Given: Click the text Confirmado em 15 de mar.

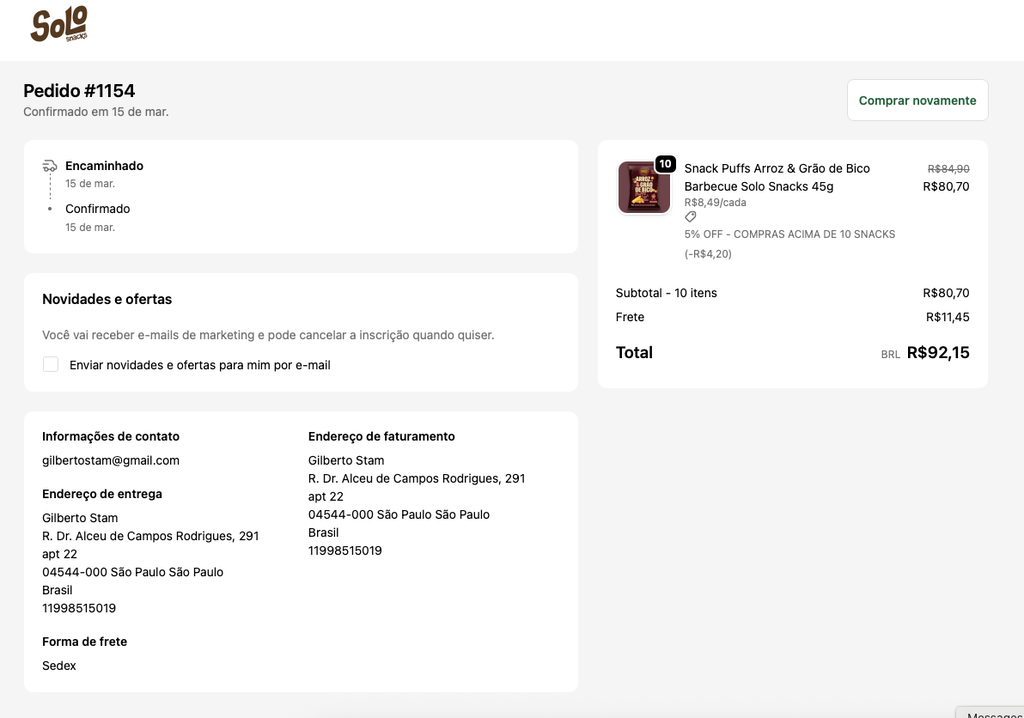Looking at the screenshot, I should click(x=96, y=112).
